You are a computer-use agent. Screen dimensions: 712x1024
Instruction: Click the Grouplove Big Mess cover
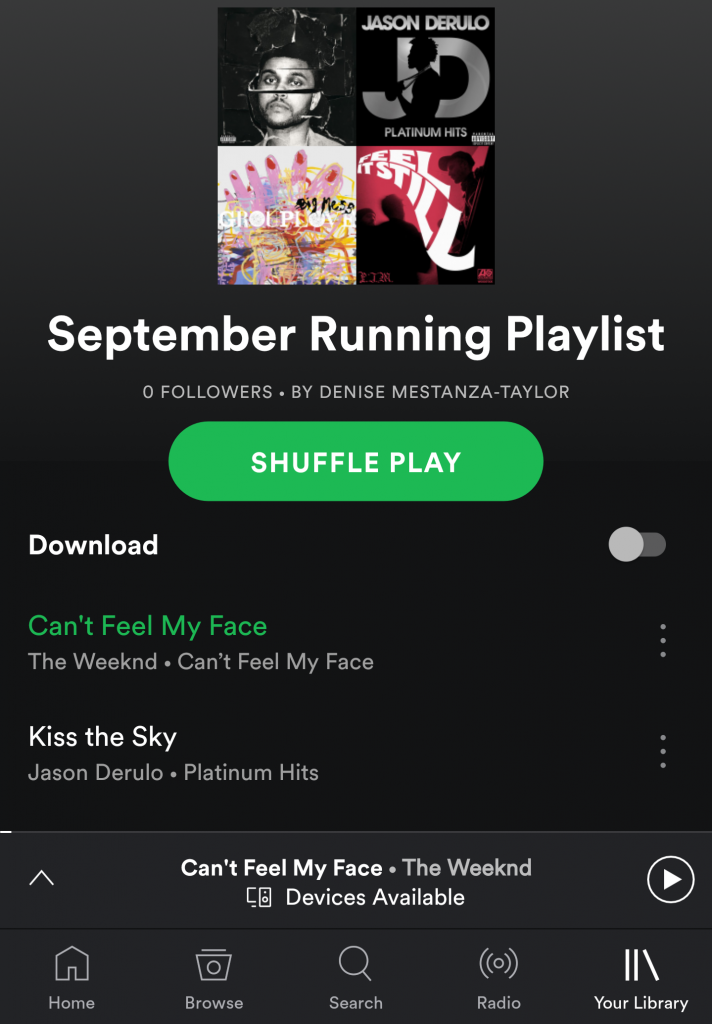click(x=287, y=216)
